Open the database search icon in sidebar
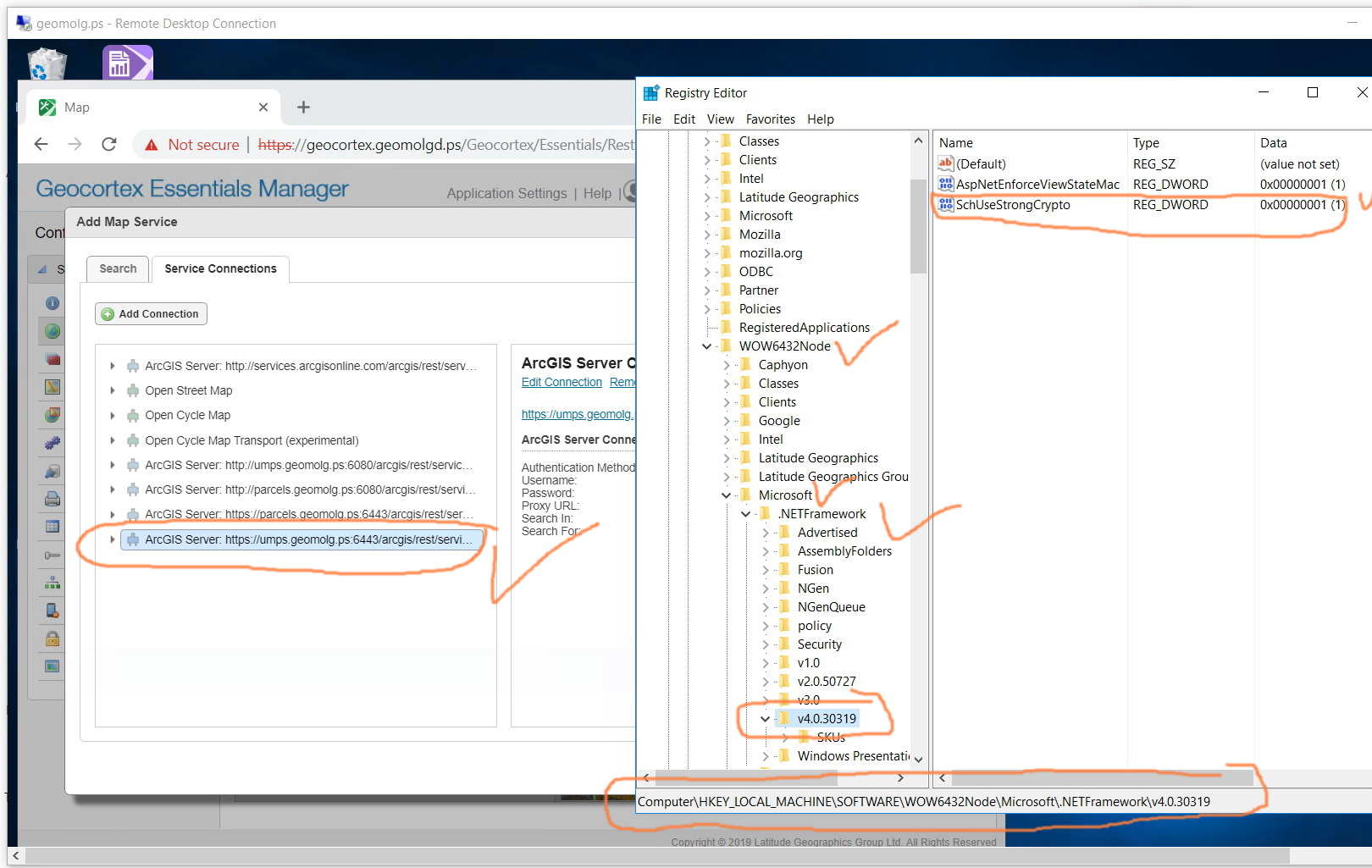 coord(53,471)
